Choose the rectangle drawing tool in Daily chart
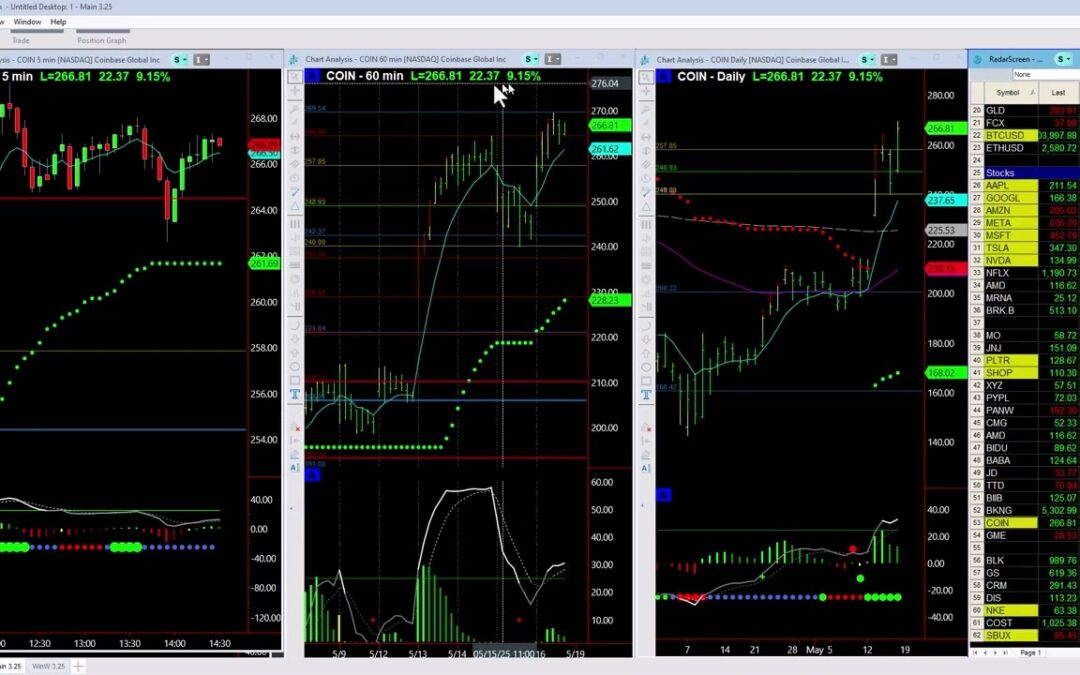 [646, 380]
